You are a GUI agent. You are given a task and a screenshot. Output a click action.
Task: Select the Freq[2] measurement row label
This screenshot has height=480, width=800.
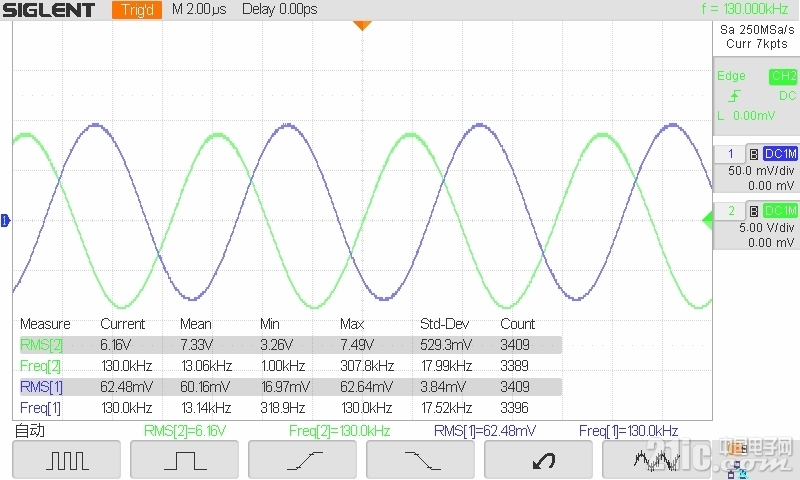point(40,366)
